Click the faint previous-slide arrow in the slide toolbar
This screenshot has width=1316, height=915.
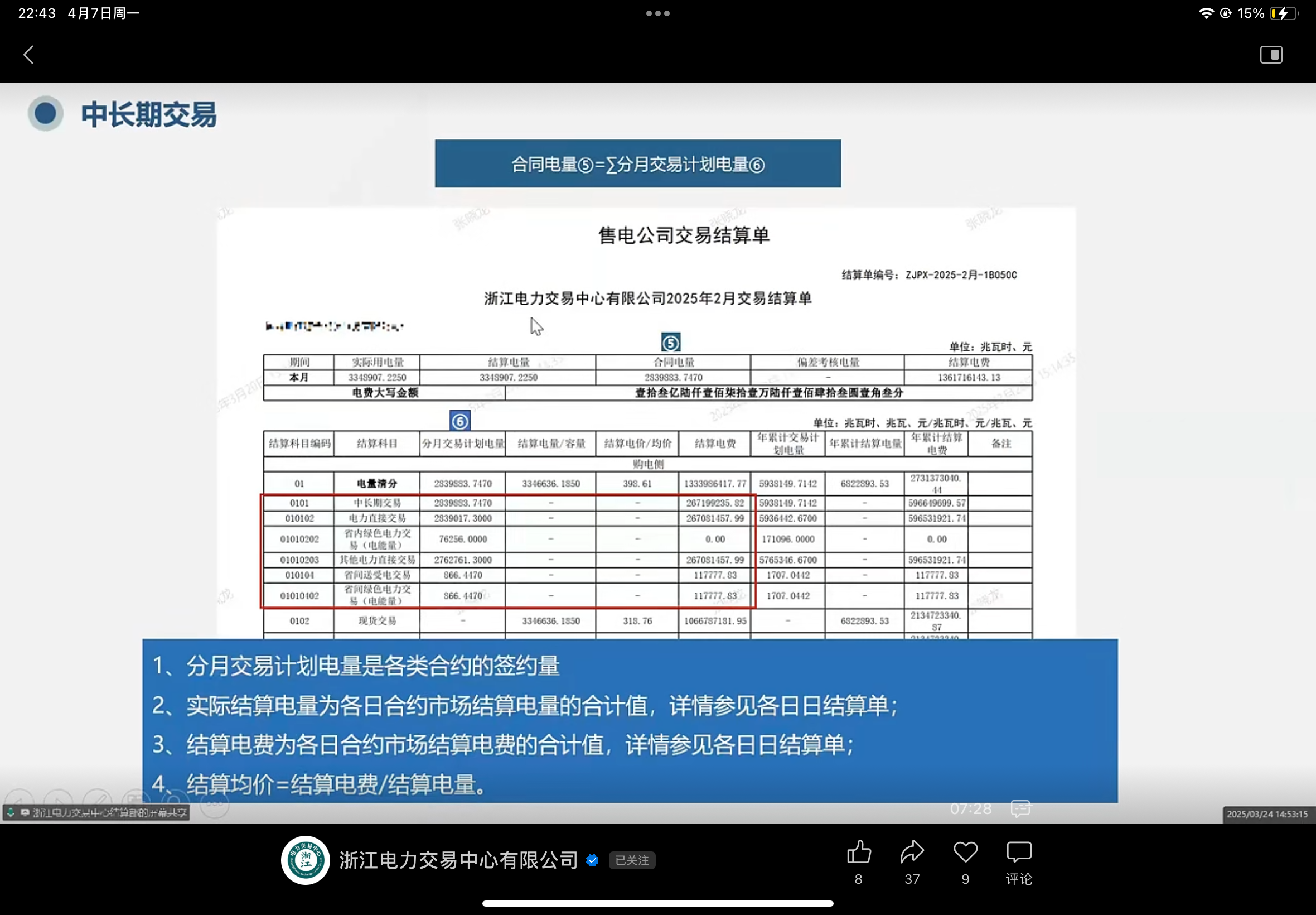point(19,800)
